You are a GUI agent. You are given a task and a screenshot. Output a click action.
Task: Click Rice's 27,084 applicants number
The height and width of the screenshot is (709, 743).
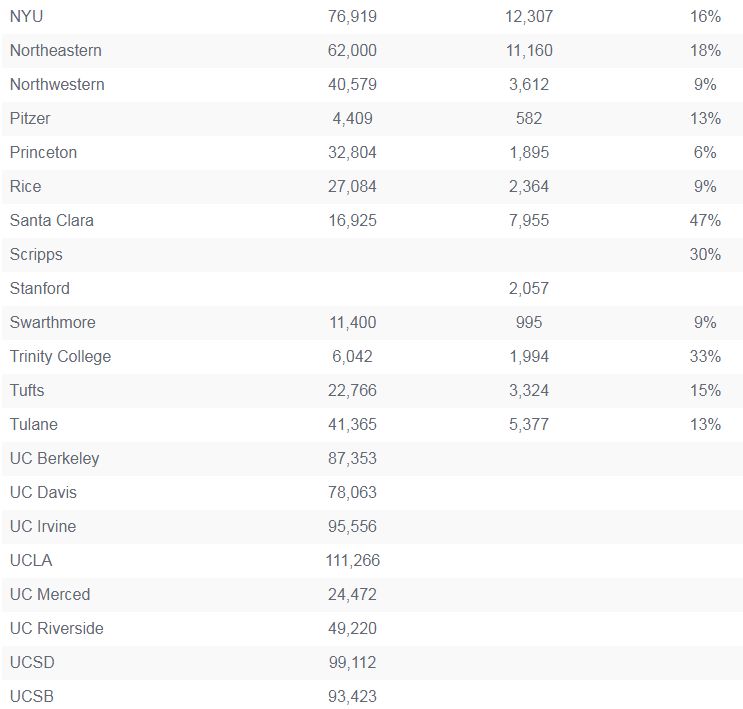coord(352,186)
